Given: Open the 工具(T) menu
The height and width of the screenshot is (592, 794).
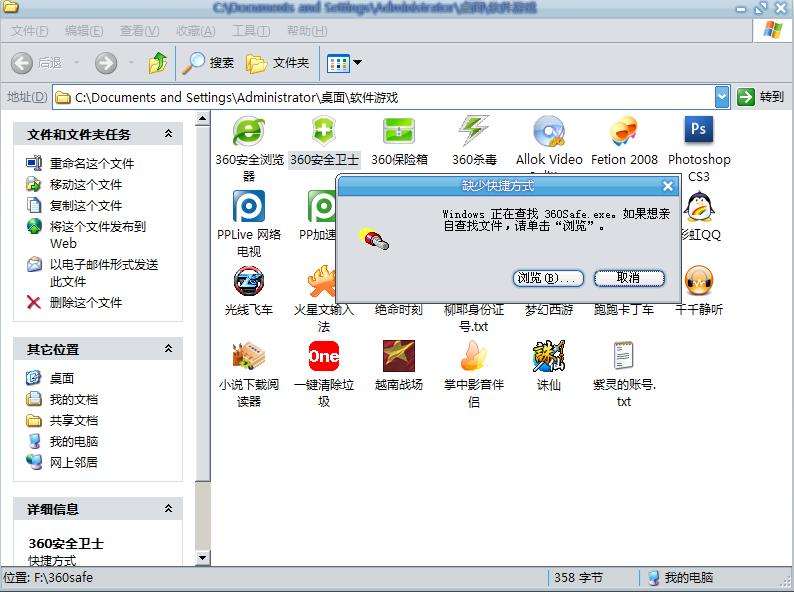Looking at the screenshot, I should pos(251,31).
